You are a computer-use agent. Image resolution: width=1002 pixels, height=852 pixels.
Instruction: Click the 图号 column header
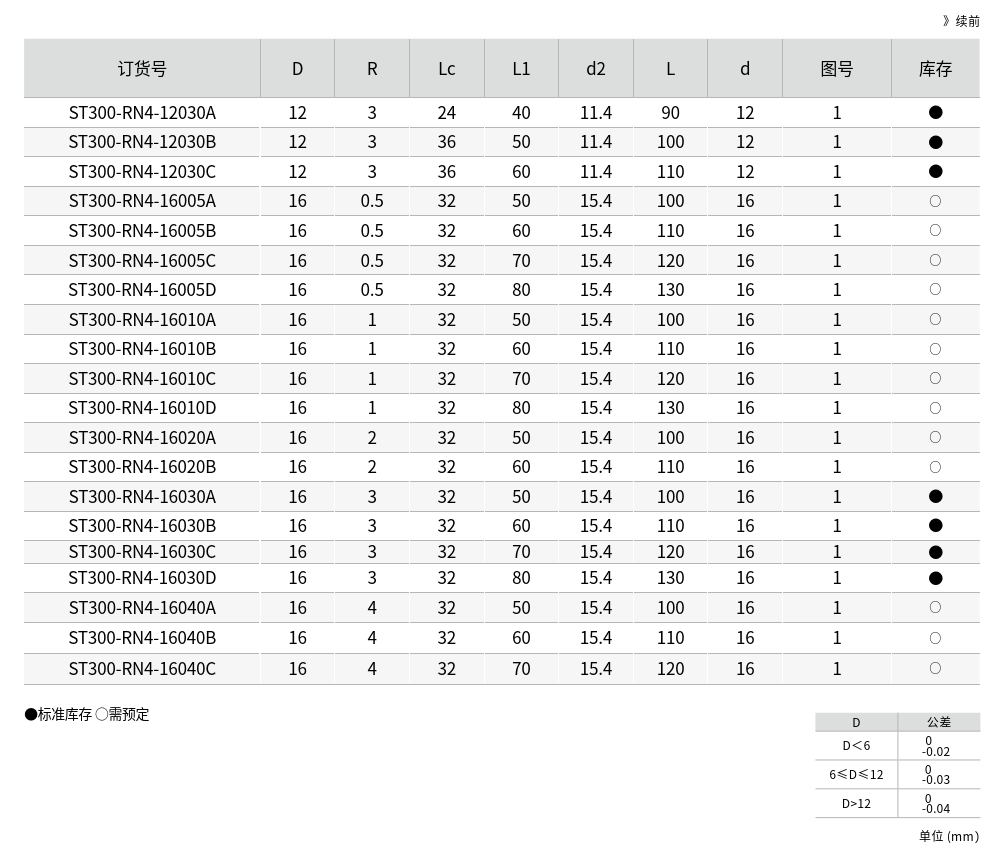(837, 69)
